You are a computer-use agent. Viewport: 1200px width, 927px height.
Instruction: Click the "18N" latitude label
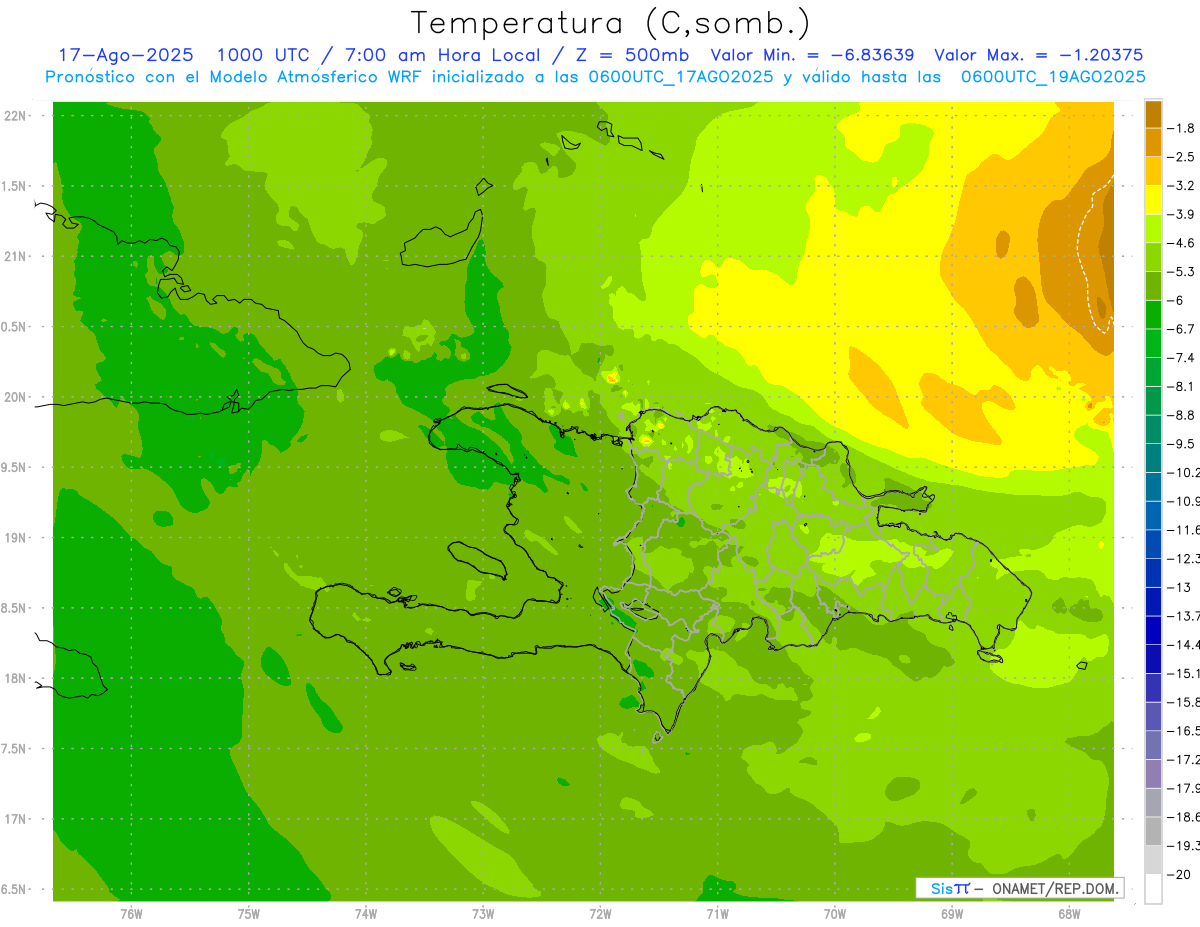click(x=15, y=678)
